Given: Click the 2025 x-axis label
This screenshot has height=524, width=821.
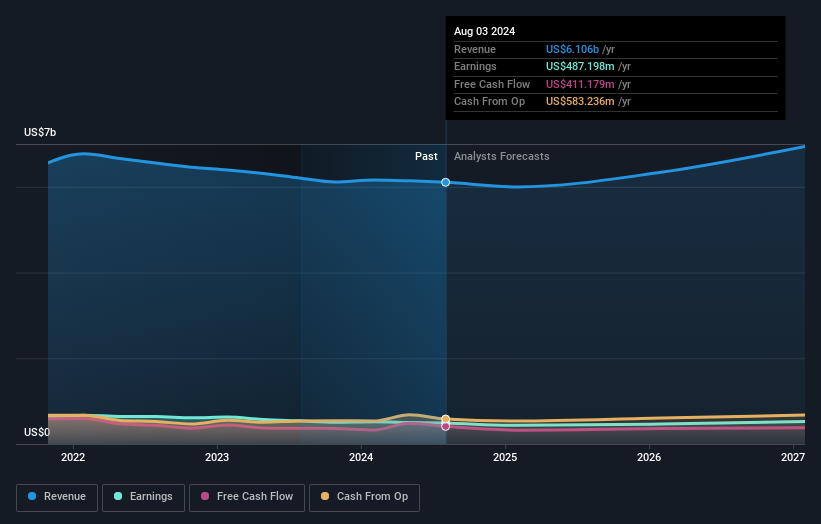Looking at the screenshot, I should coord(505,457).
